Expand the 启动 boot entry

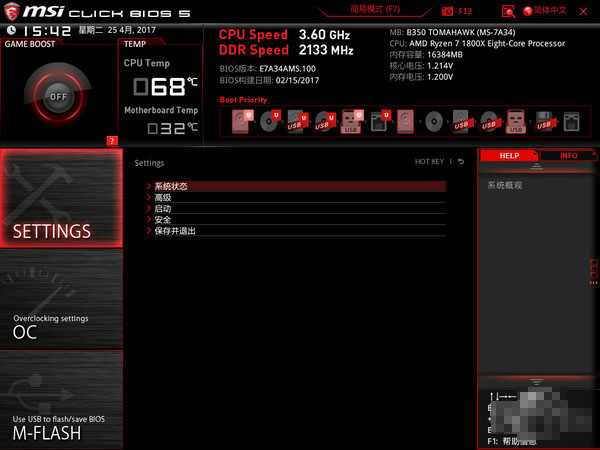296,209
